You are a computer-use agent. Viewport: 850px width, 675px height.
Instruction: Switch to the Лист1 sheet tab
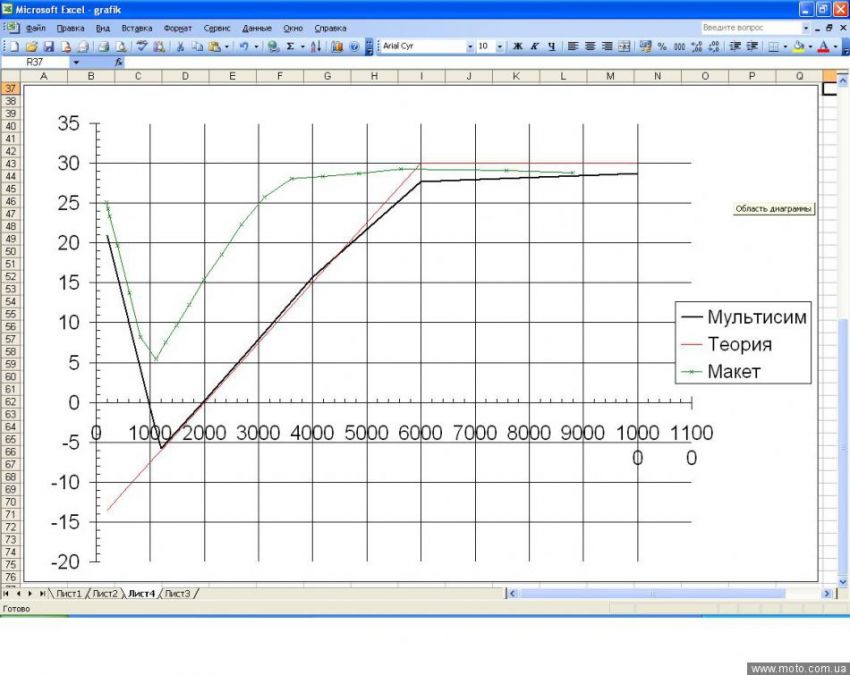(x=68, y=593)
